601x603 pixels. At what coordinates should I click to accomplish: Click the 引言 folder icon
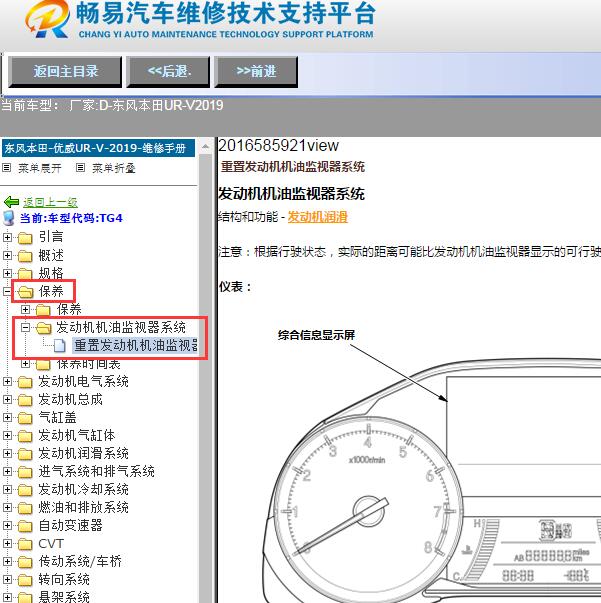point(25,238)
